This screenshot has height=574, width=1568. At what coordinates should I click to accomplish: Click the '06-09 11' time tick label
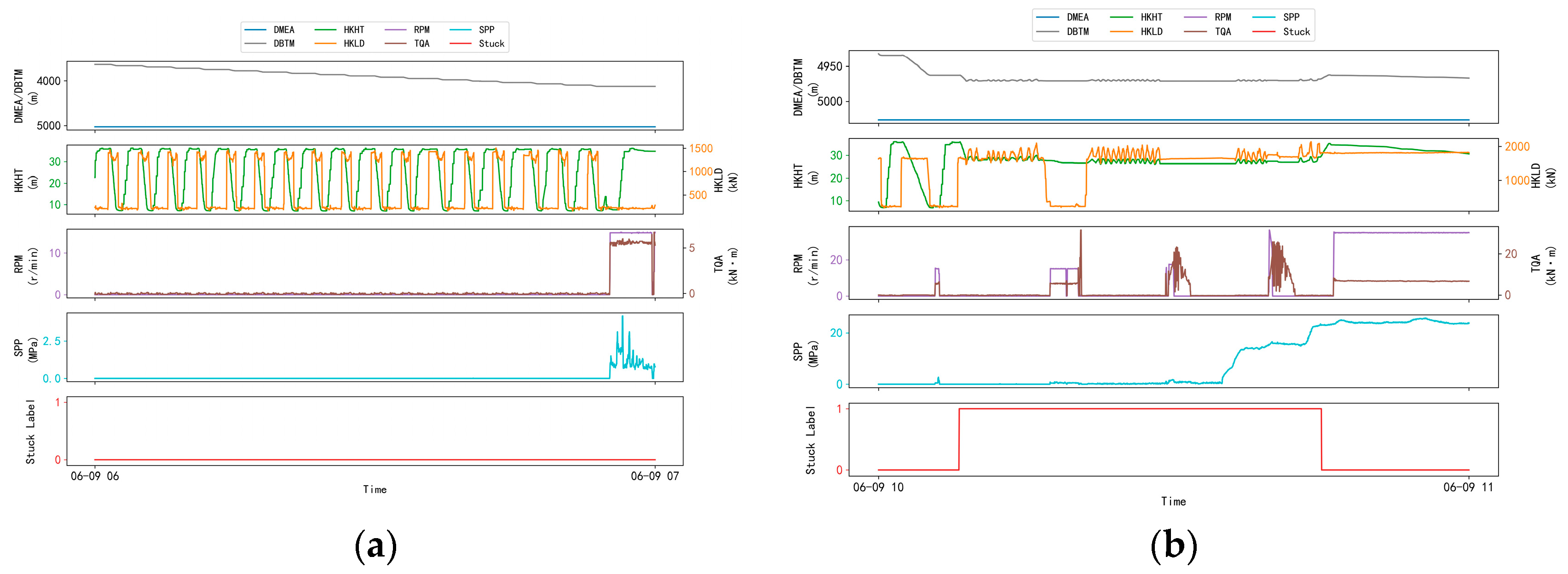pyautogui.click(x=1468, y=487)
